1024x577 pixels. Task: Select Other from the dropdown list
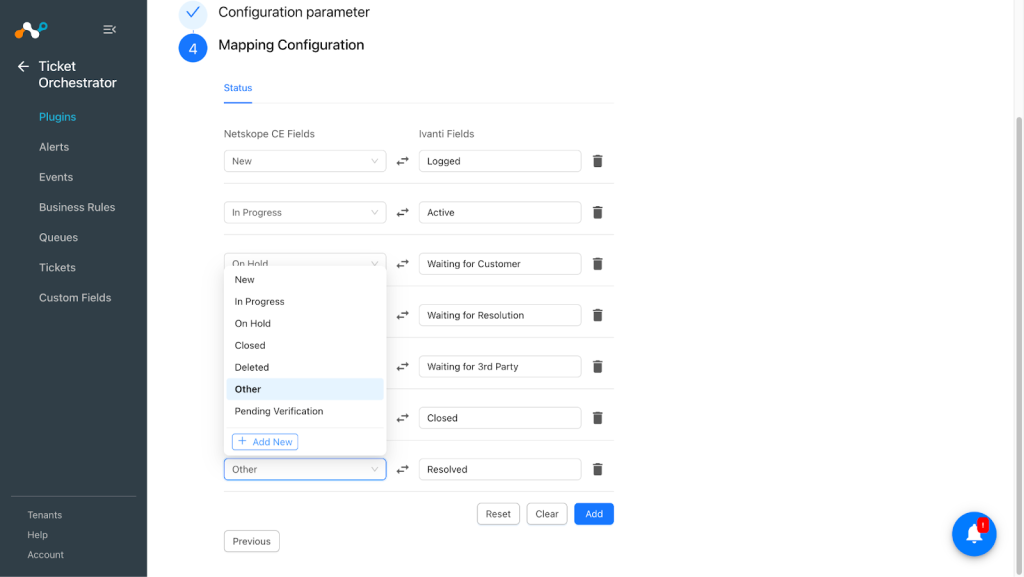click(305, 389)
